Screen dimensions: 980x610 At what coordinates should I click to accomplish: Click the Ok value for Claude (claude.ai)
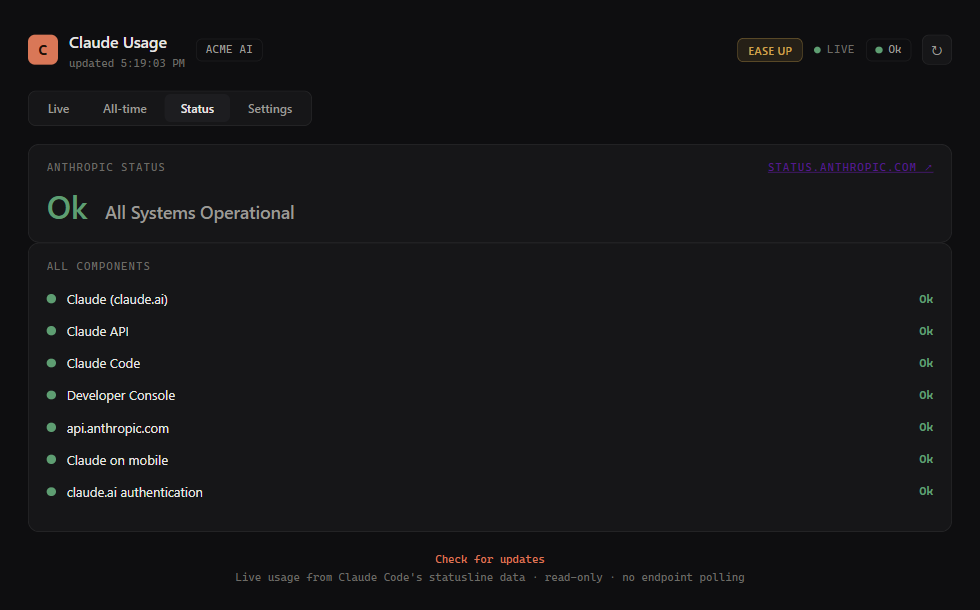(926, 299)
